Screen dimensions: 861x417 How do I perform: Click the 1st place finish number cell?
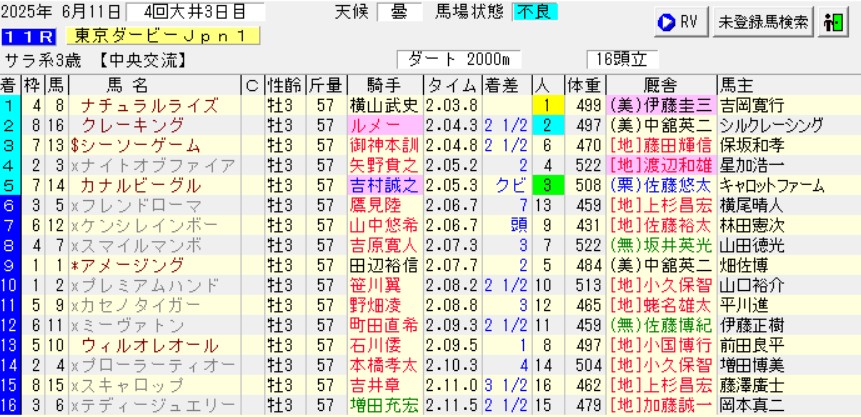[x=8, y=104]
